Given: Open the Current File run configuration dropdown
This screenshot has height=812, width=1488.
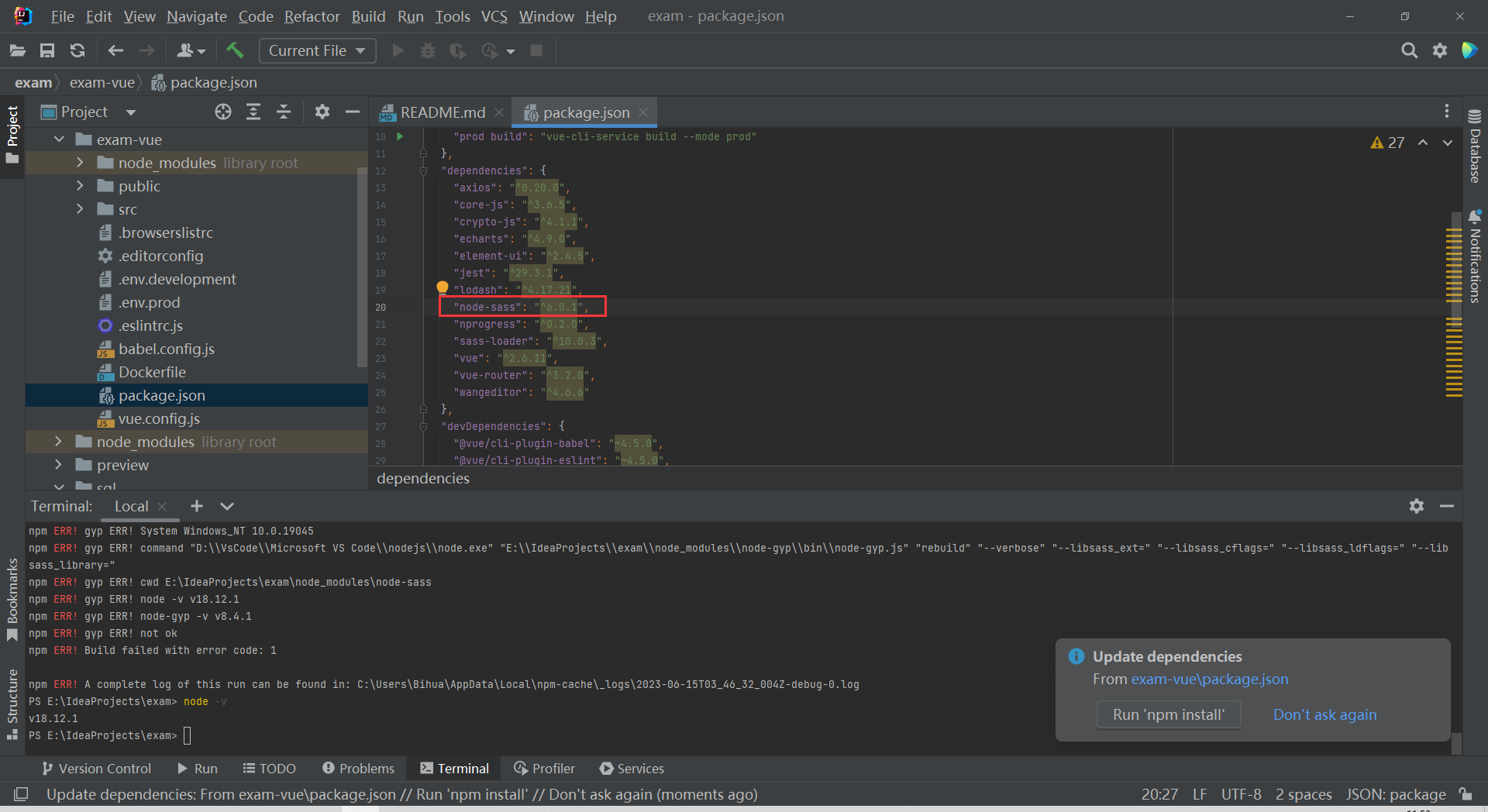Looking at the screenshot, I should (317, 50).
